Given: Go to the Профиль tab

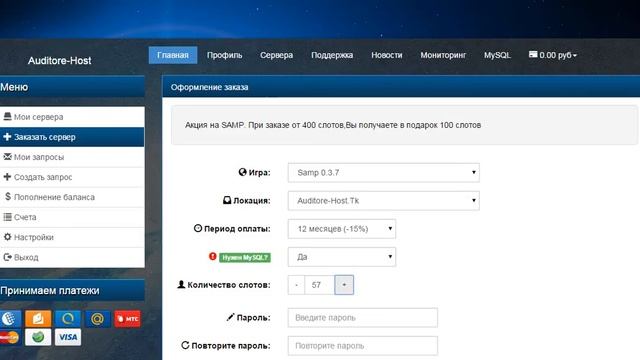Looking at the screenshot, I should [x=224, y=55].
